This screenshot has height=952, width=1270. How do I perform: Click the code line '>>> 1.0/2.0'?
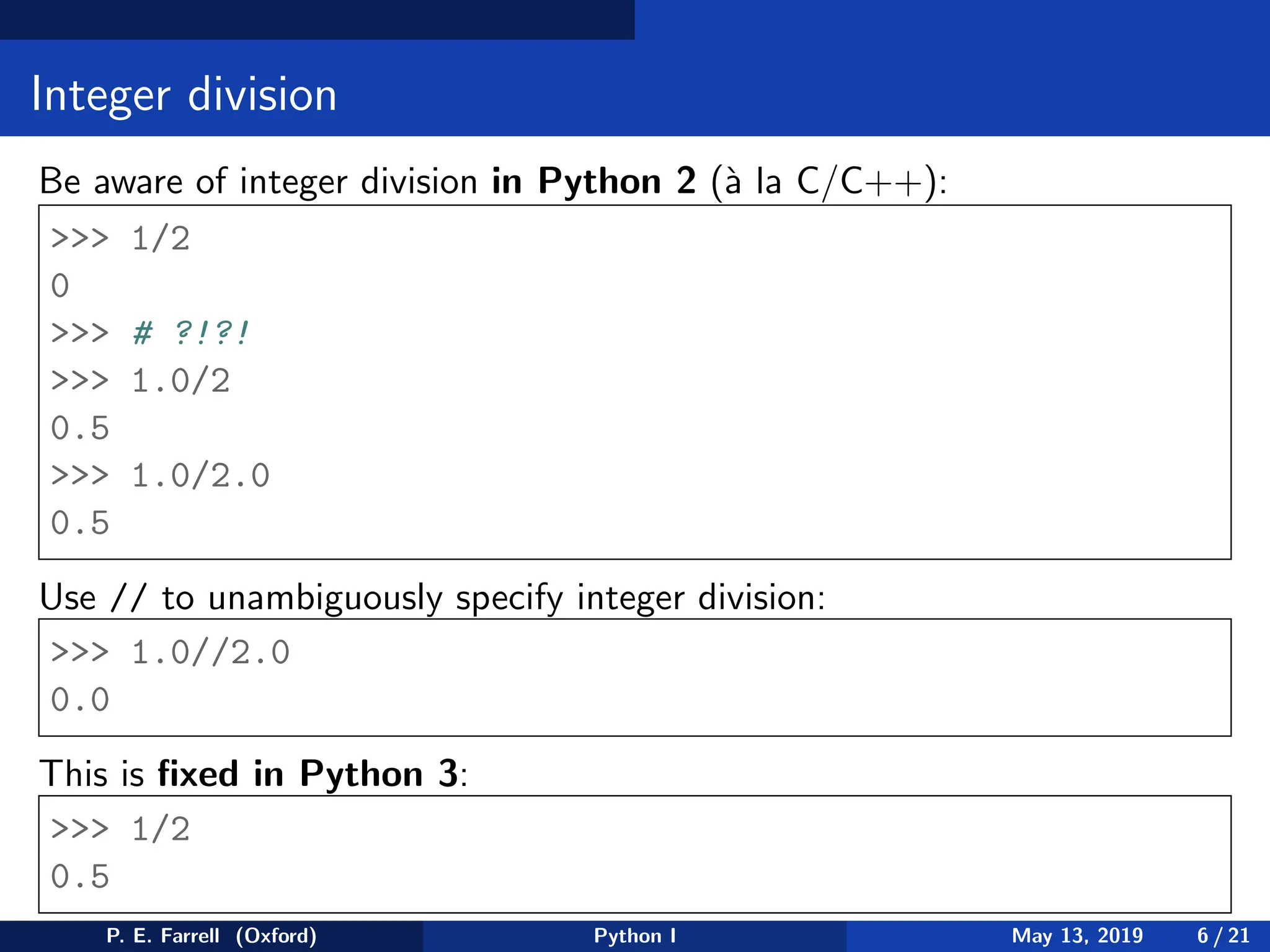(x=161, y=475)
